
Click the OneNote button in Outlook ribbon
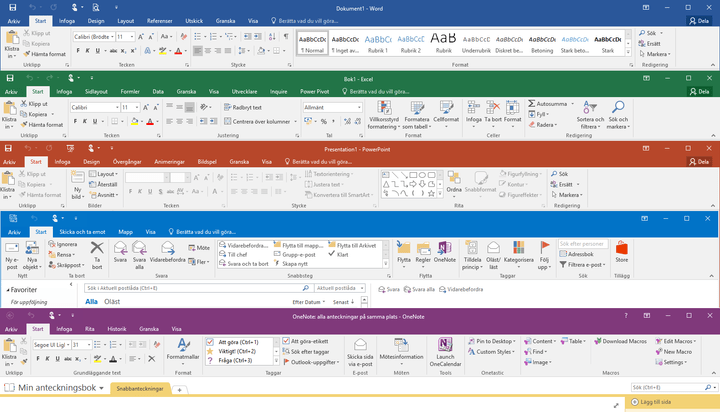coord(445,250)
